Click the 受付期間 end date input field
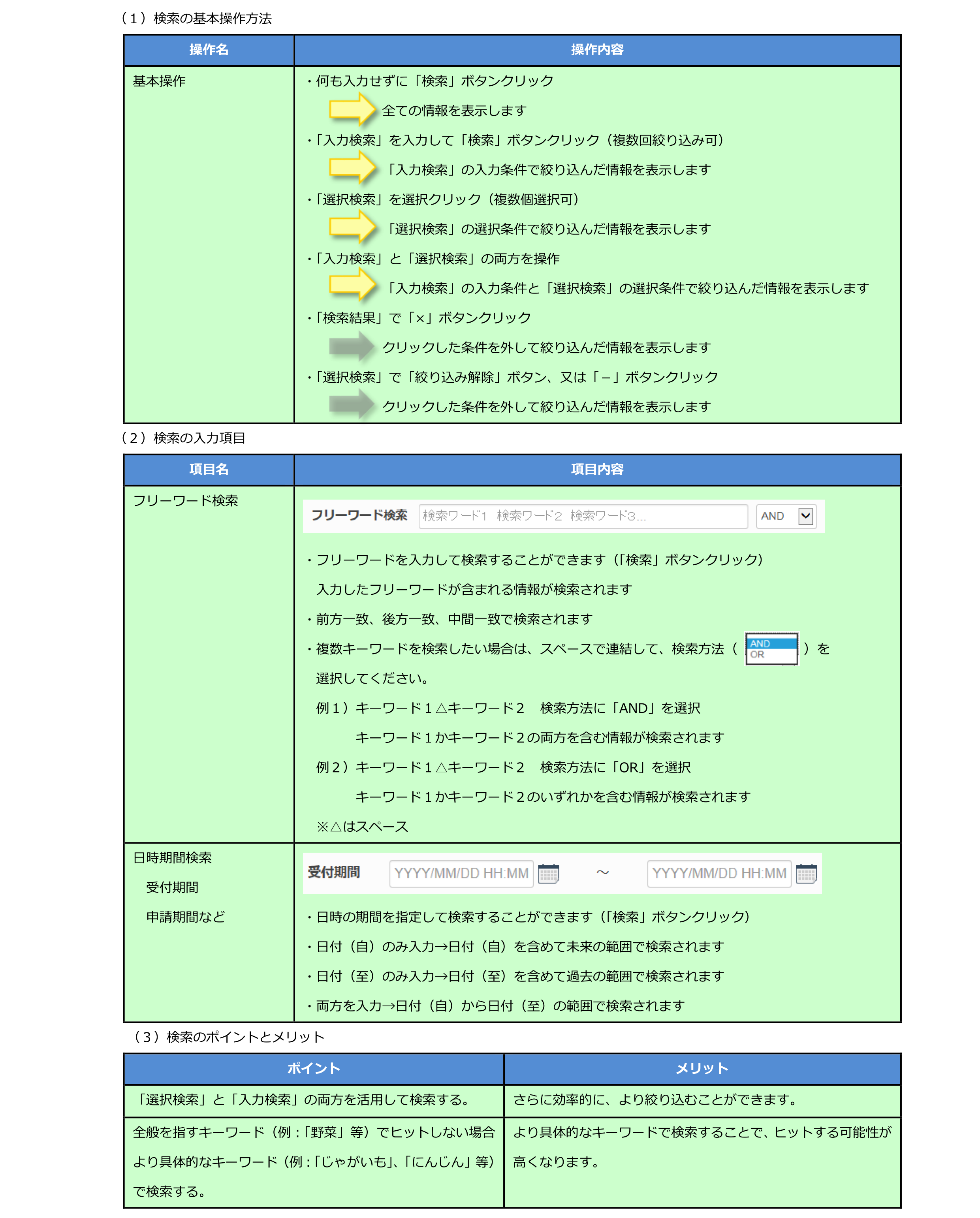 click(719, 873)
